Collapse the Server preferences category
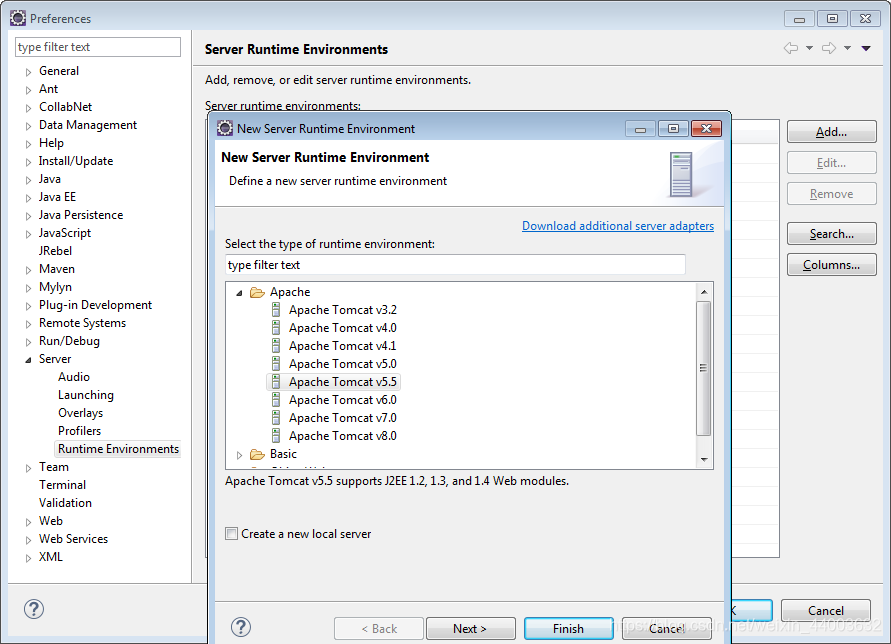Image resolution: width=891 pixels, height=644 pixels. pos(28,360)
